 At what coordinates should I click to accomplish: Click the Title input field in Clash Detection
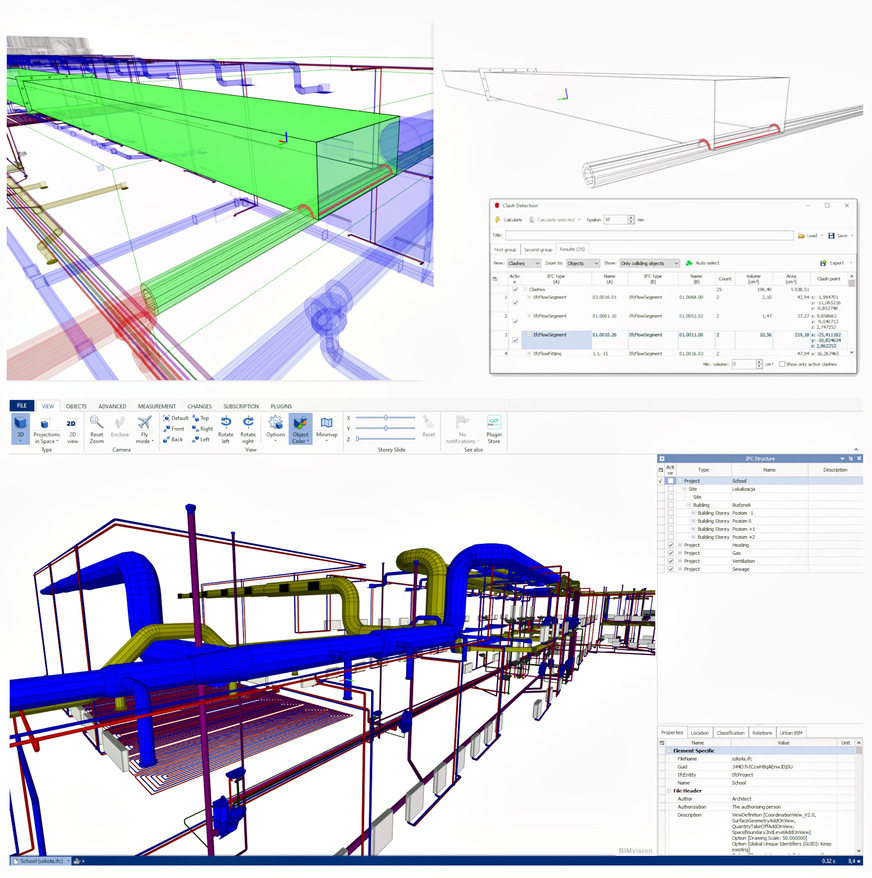coord(650,235)
